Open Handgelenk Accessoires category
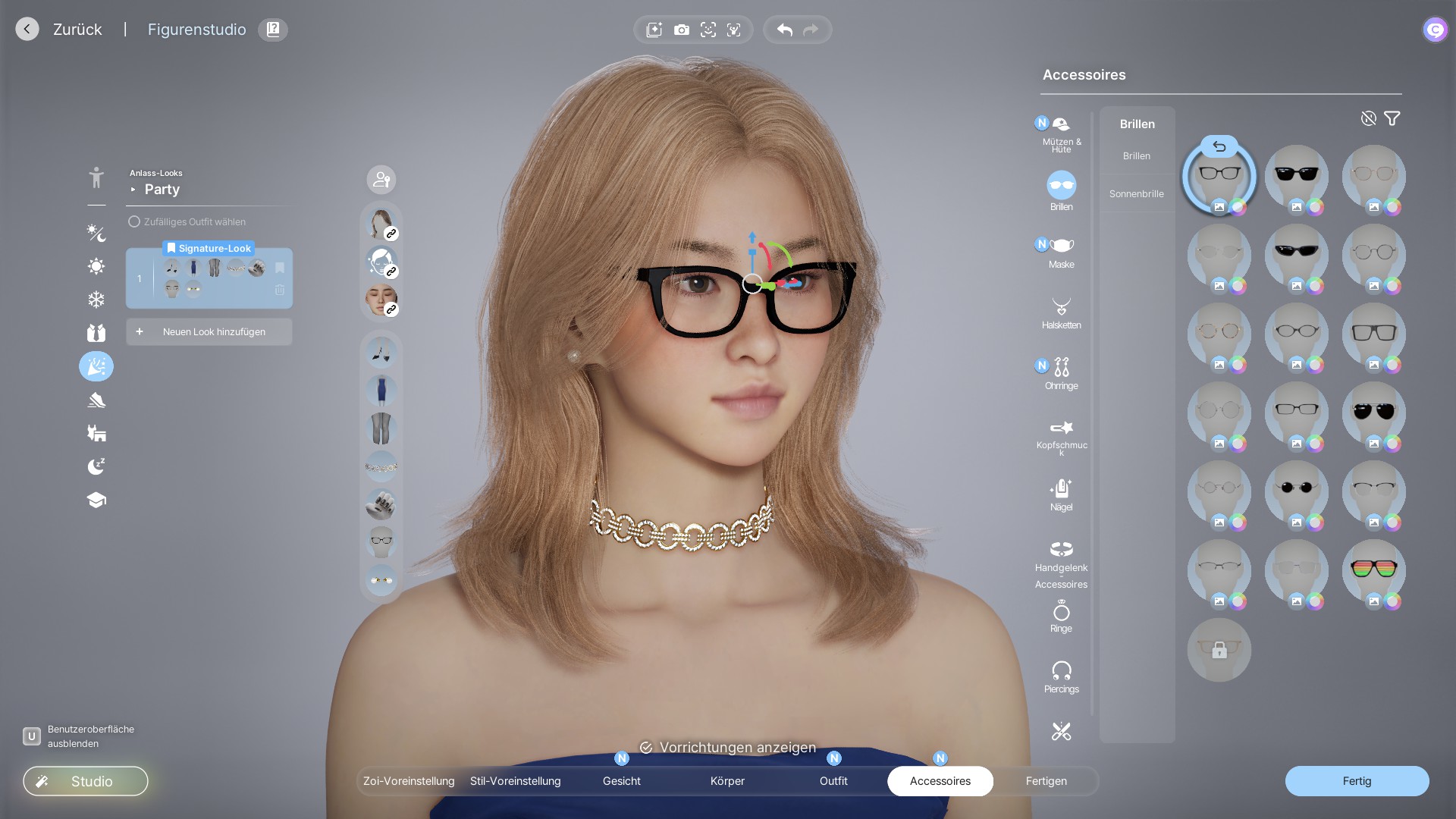 pyautogui.click(x=1062, y=565)
